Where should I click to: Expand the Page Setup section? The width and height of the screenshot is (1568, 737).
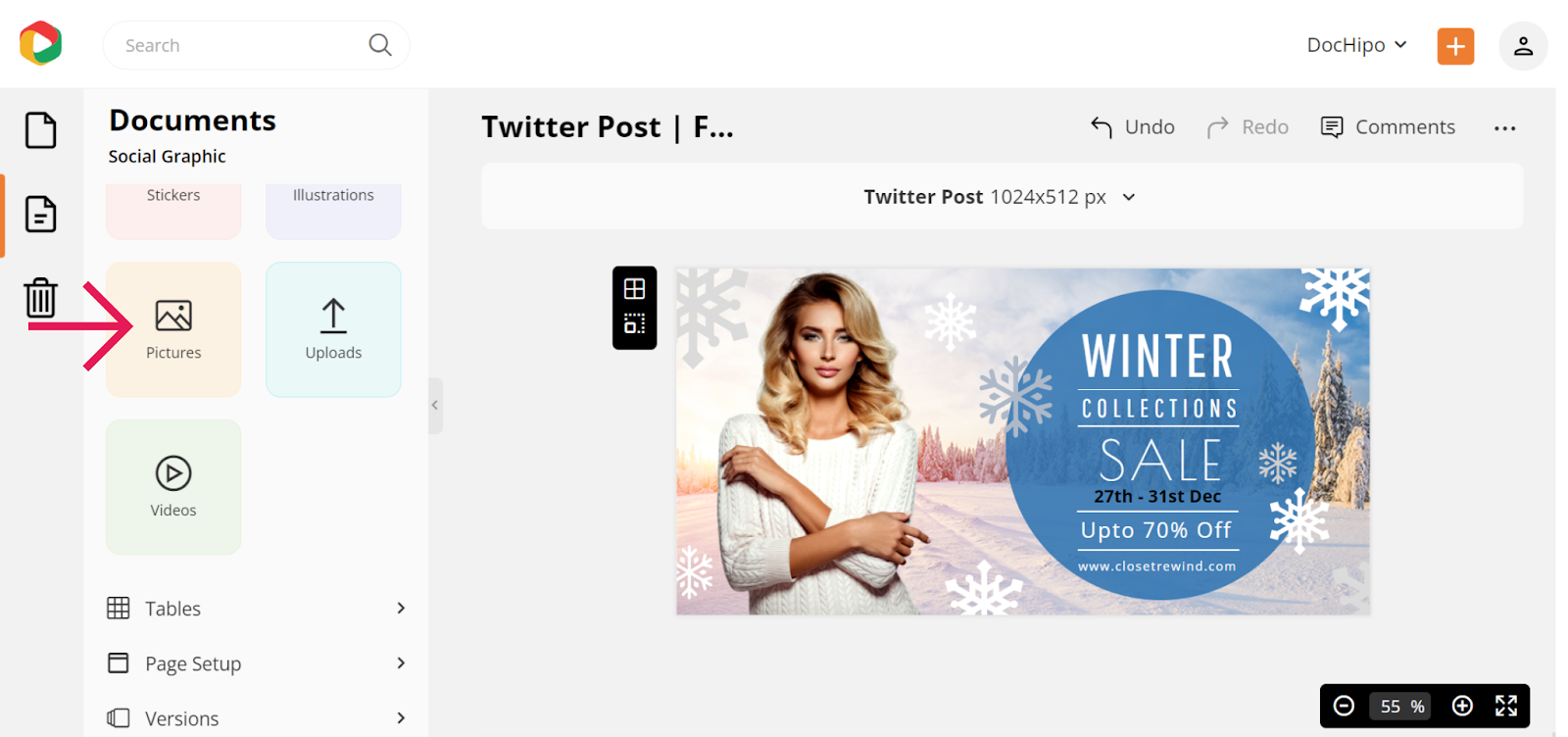(x=257, y=663)
